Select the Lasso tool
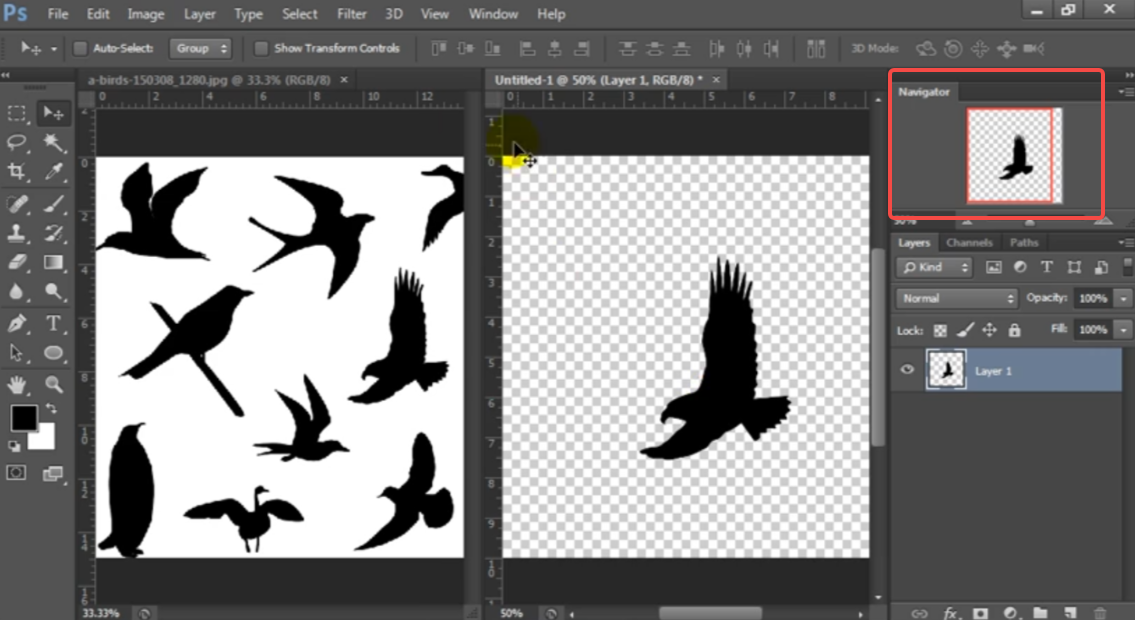This screenshot has height=620, width=1135. coord(17,143)
